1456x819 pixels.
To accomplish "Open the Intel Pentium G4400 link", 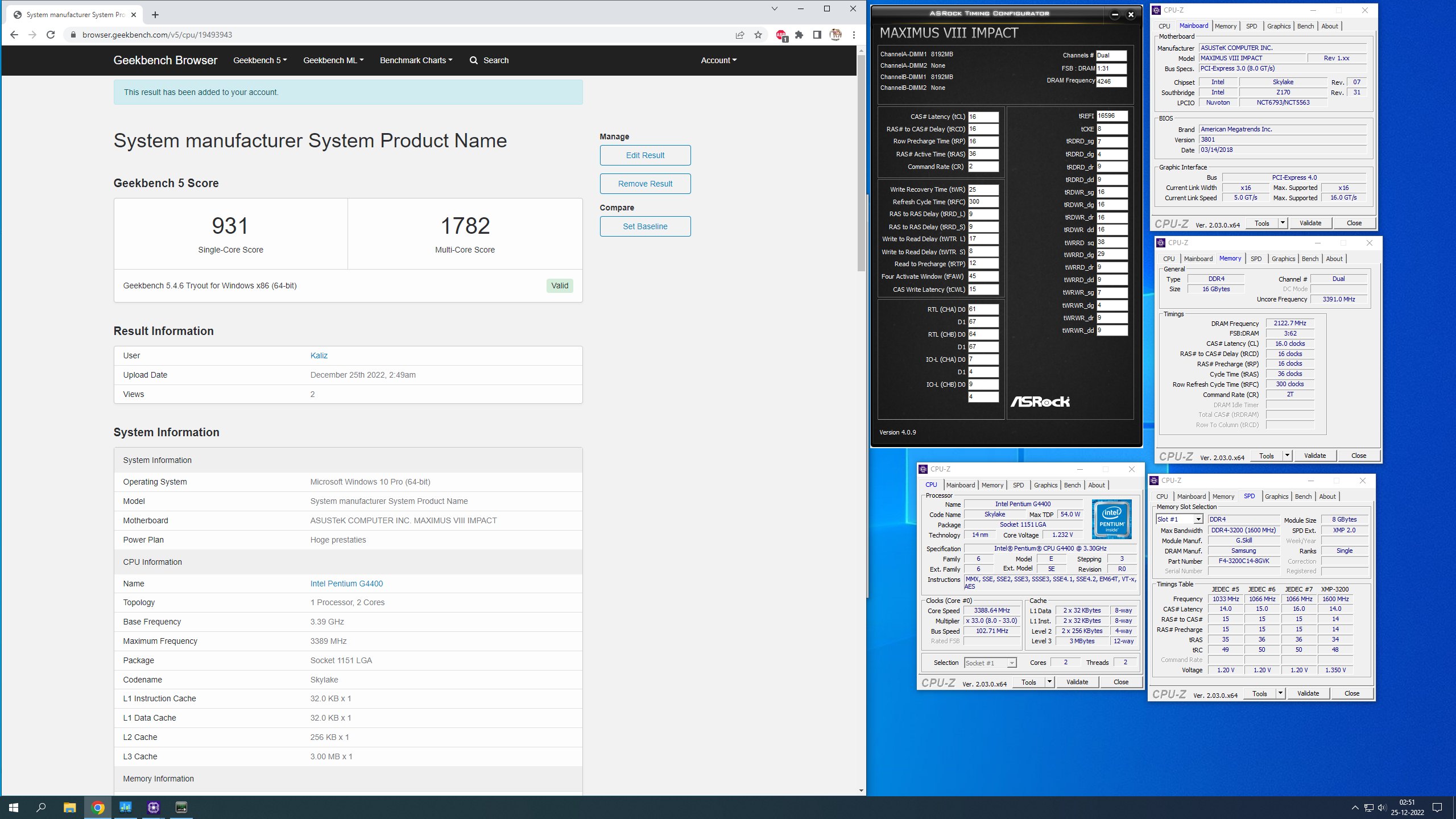I will tap(346, 584).
